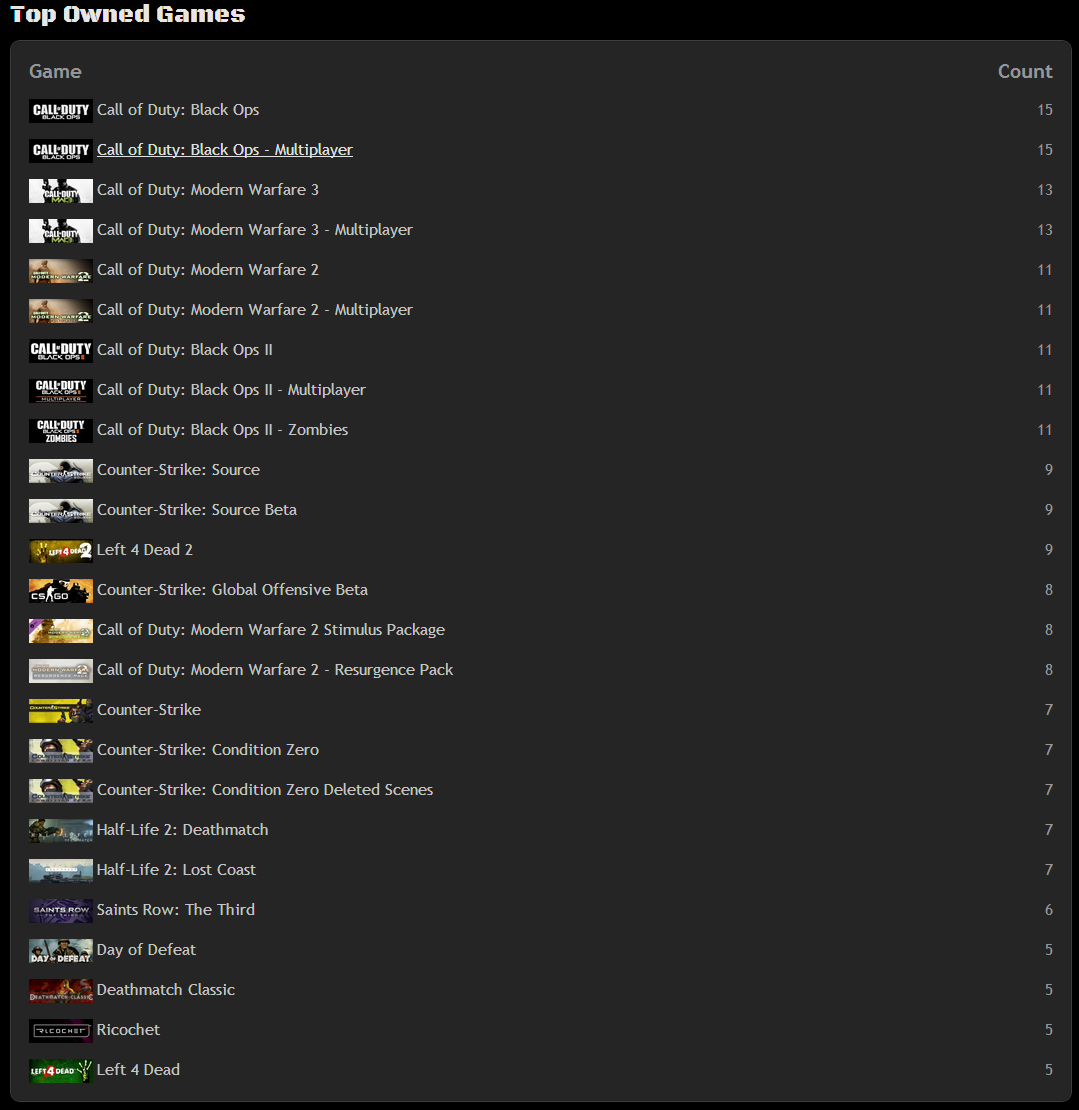The height and width of the screenshot is (1110, 1079).
Task: Click the Modern Warfare 2 - Multiplayer icon
Action: (x=61, y=311)
